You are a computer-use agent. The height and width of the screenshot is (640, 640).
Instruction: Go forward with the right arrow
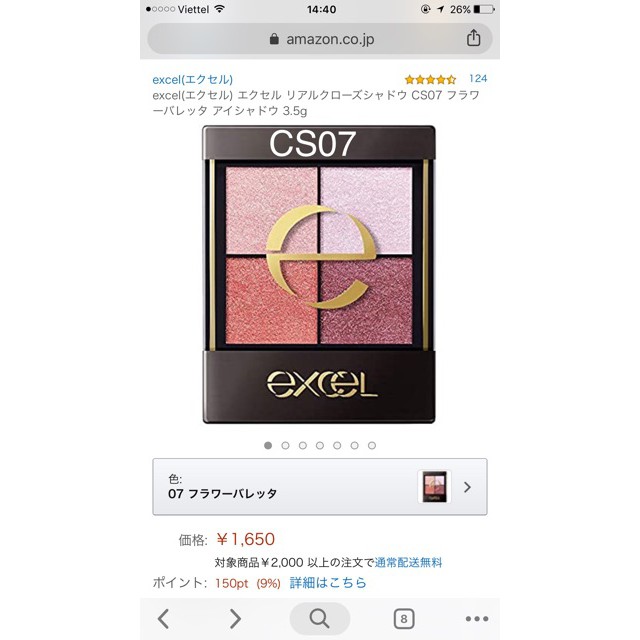coord(235,619)
